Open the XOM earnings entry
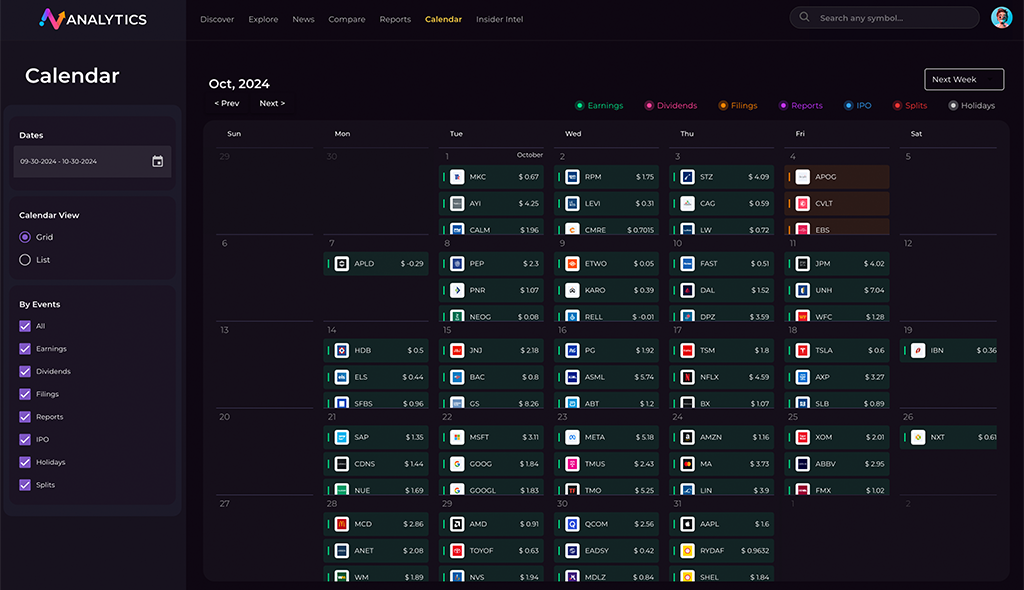The width and height of the screenshot is (1024, 590). tap(837, 437)
